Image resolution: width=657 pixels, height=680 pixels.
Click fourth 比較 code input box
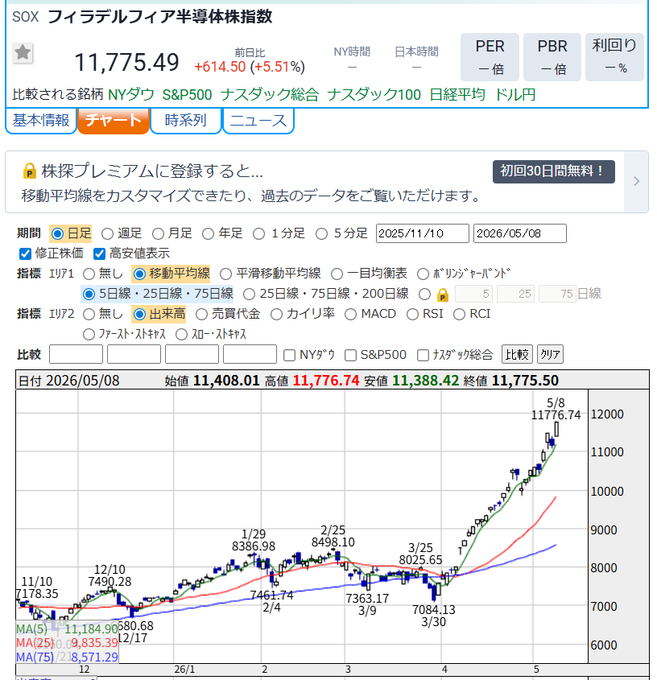(250, 354)
